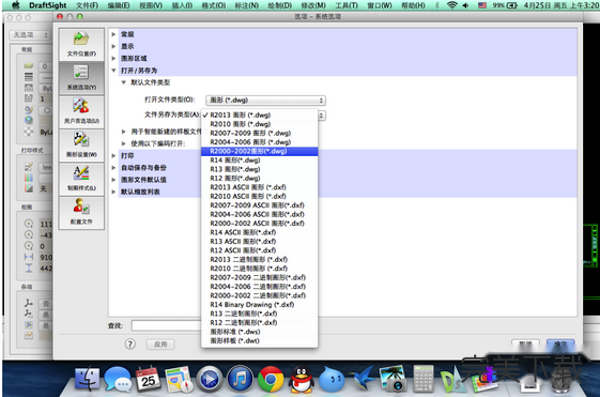
Task: Open the 帮助(H) menu
Action: pos(413,5)
